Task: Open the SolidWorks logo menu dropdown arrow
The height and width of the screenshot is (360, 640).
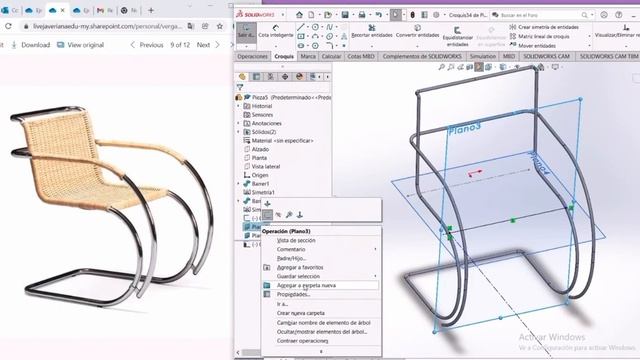Action: pyautogui.click(x=283, y=15)
